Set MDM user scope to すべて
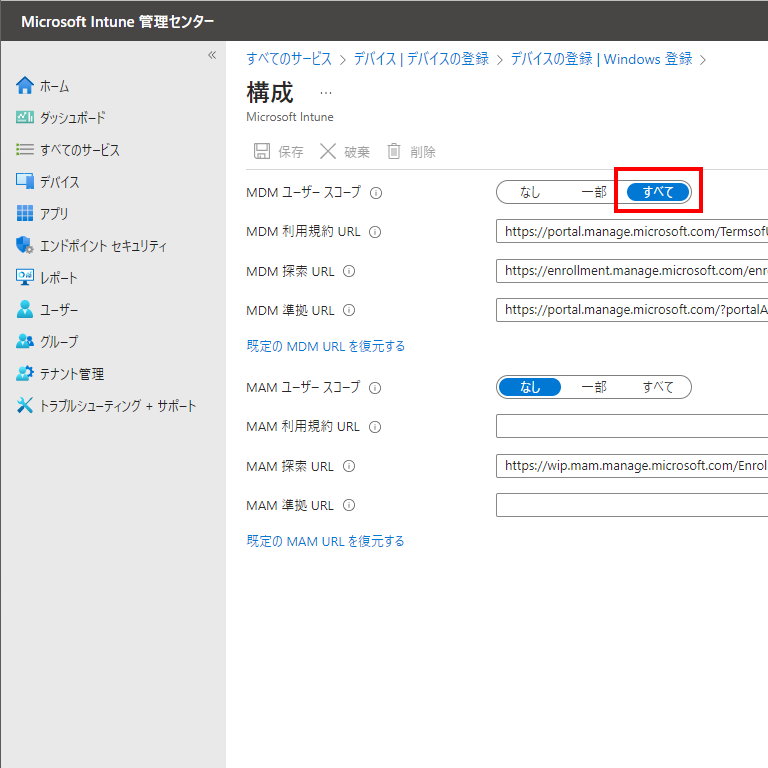This screenshot has height=768, width=768. (658, 192)
